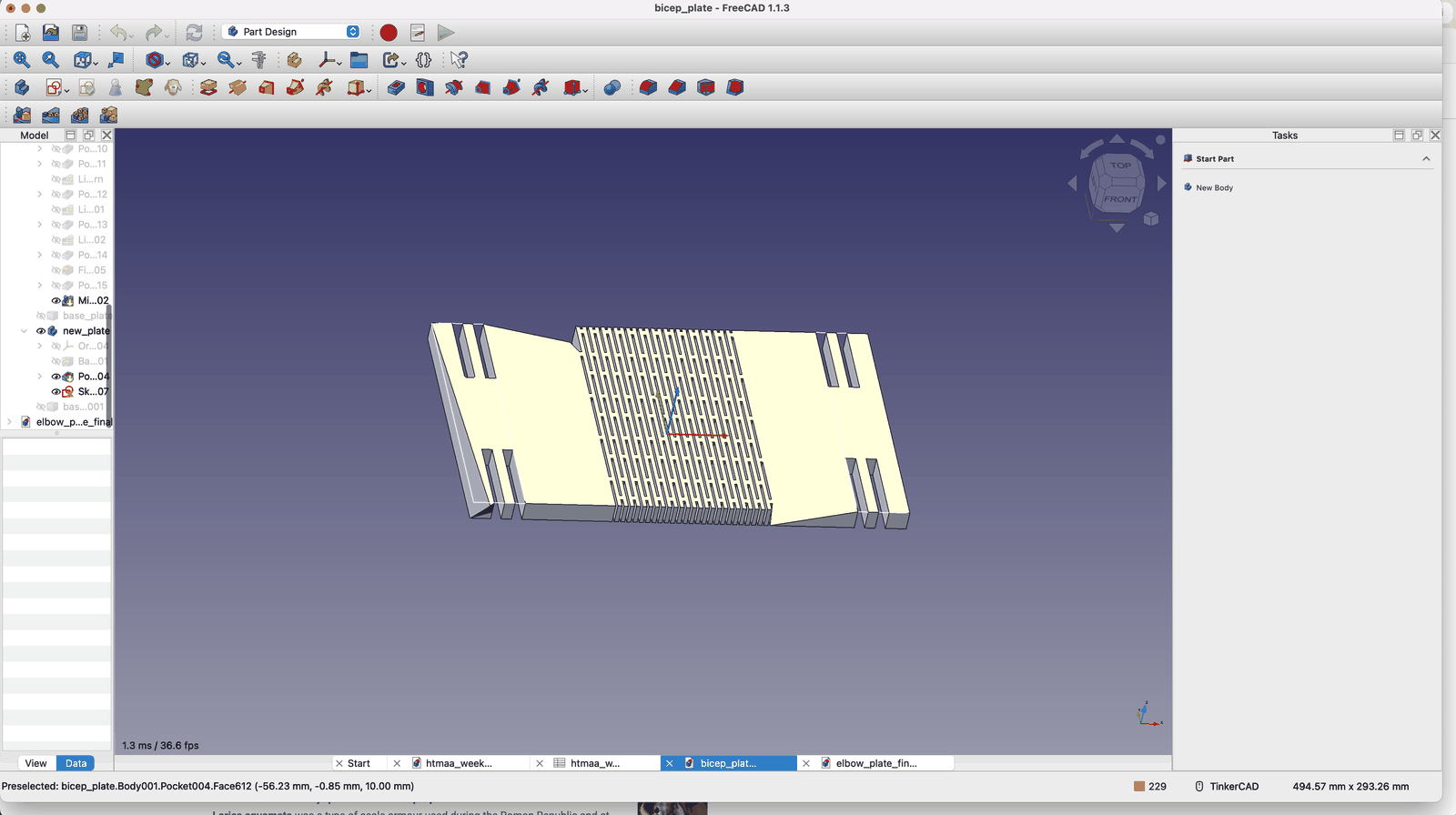Toggle visibility eye of Mi...02

56,300
